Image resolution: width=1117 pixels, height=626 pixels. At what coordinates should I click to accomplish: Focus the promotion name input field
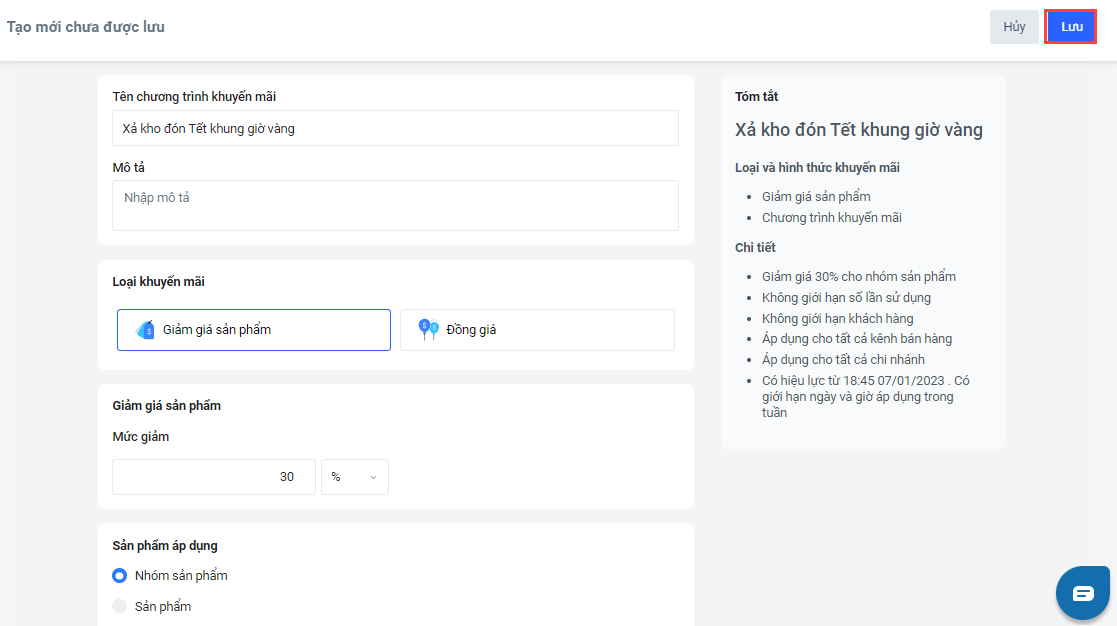coord(395,128)
